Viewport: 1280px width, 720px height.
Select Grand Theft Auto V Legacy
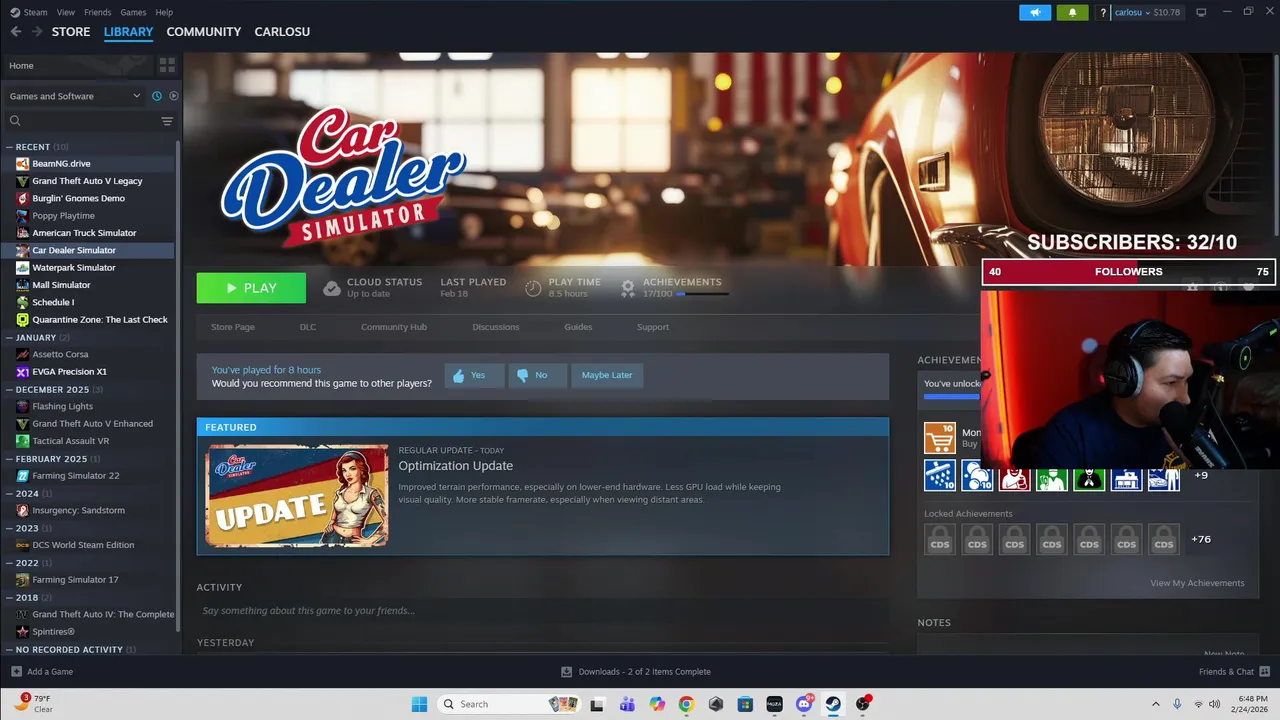89,181
